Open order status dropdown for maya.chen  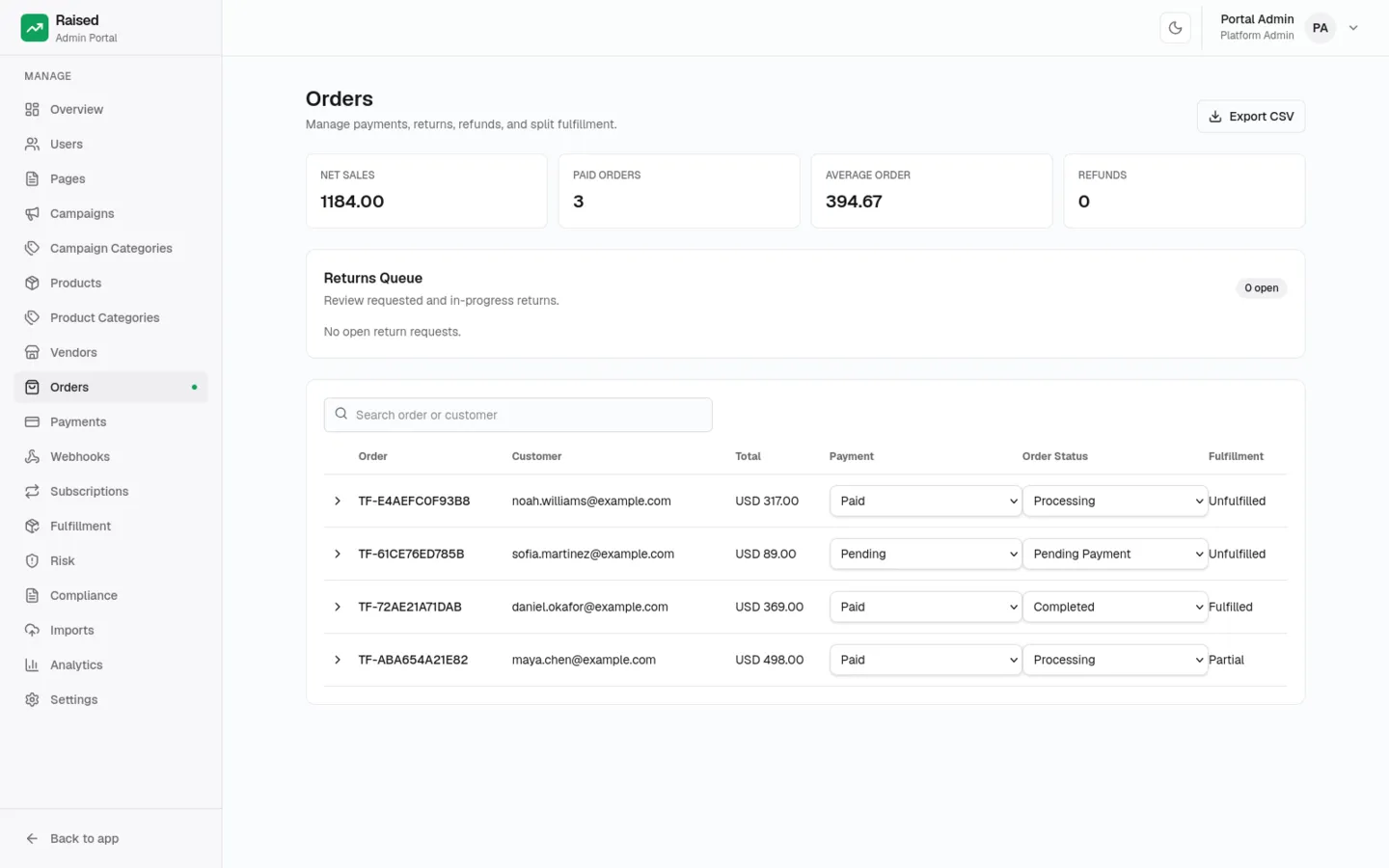click(1115, 660)
